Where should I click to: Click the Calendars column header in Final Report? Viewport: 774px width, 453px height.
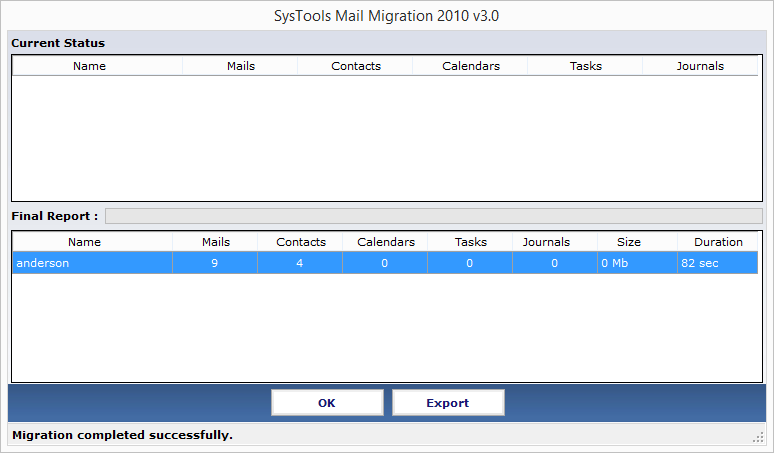[x=385, y=242]
